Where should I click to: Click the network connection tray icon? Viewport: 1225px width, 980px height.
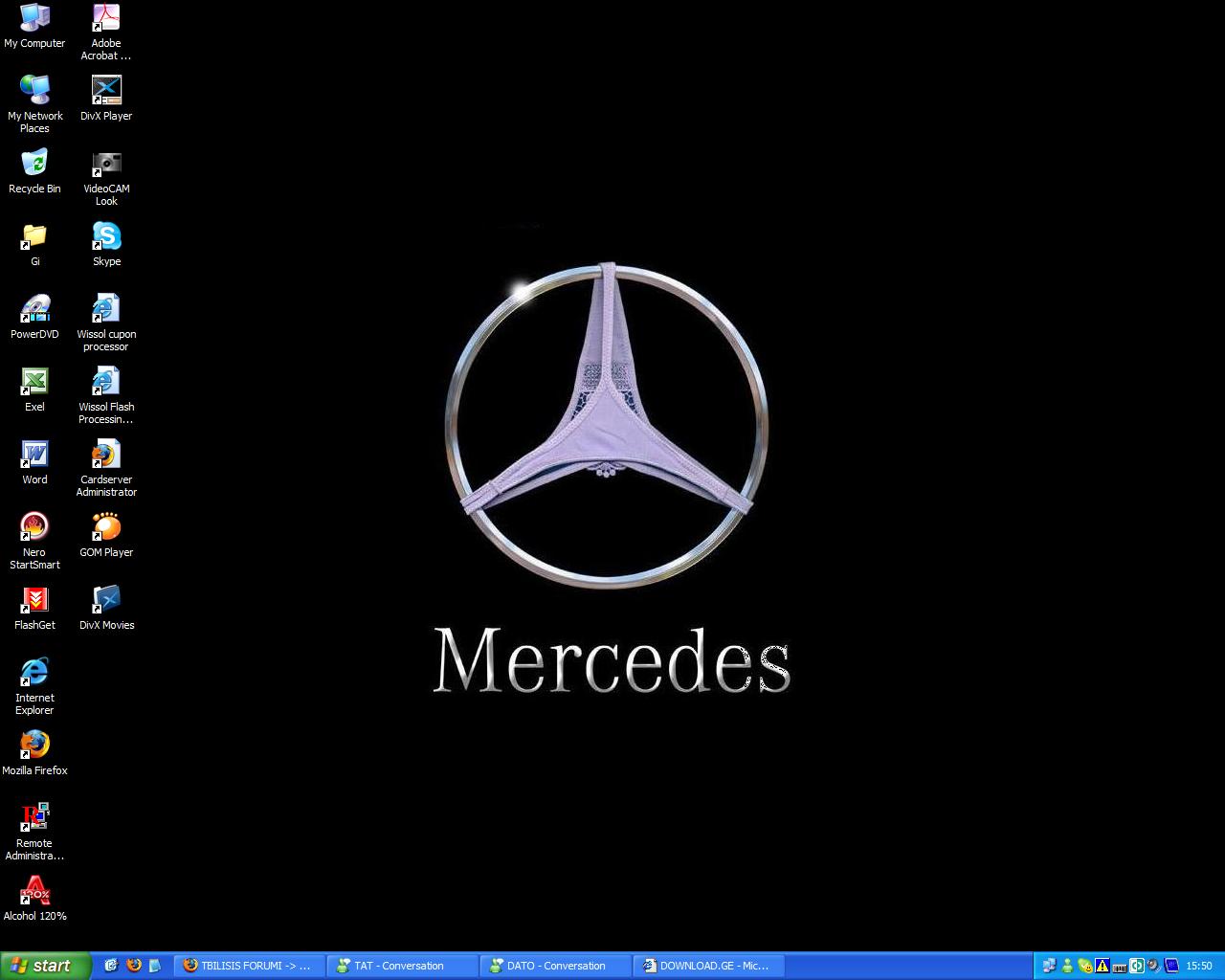click(x=1050, y=966)
